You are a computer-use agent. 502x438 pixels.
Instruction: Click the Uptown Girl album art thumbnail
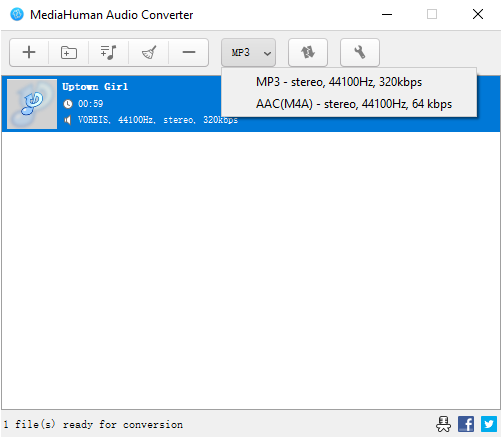tap(32, 104)
